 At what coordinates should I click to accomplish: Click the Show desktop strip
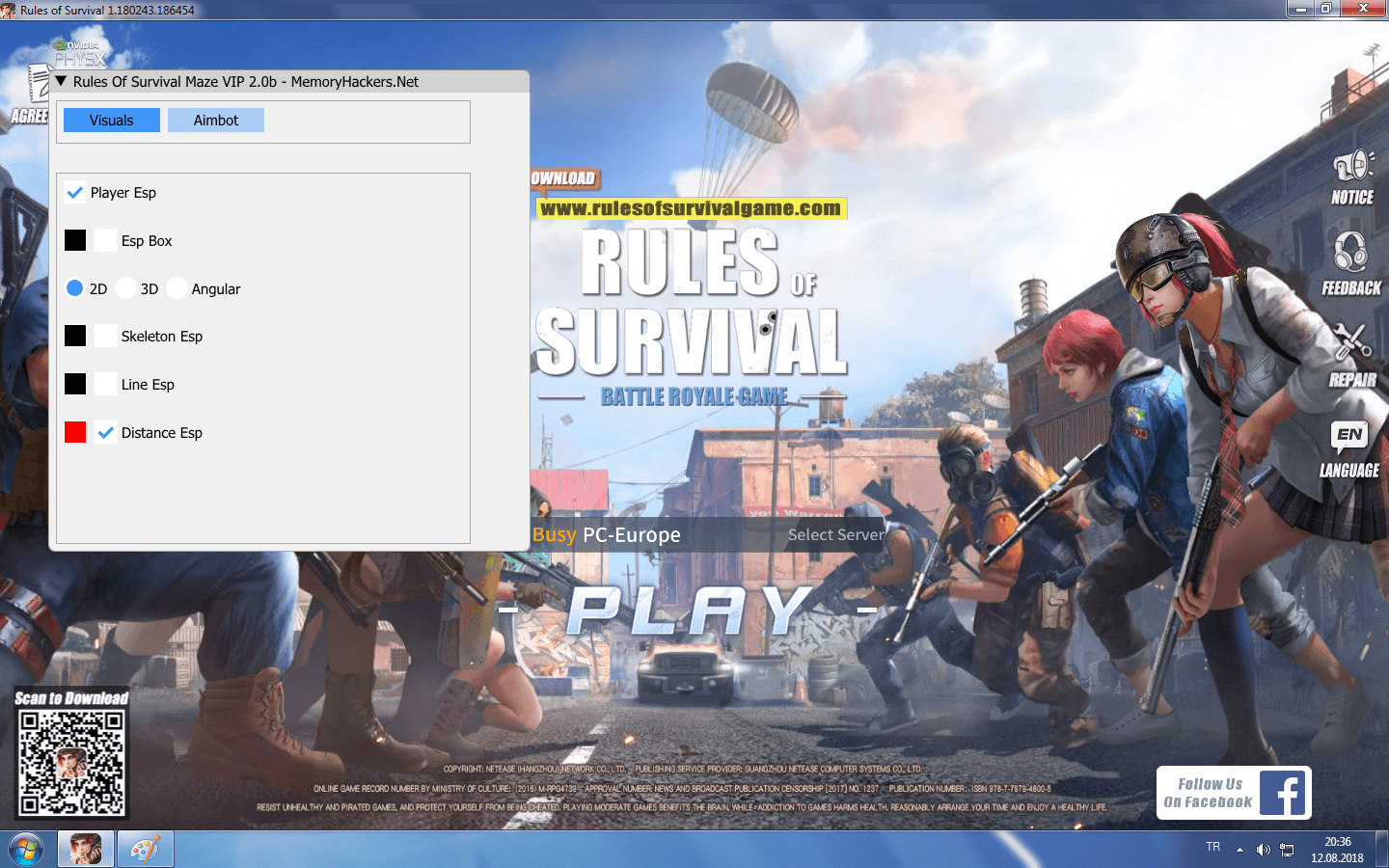pos(1381,850)
